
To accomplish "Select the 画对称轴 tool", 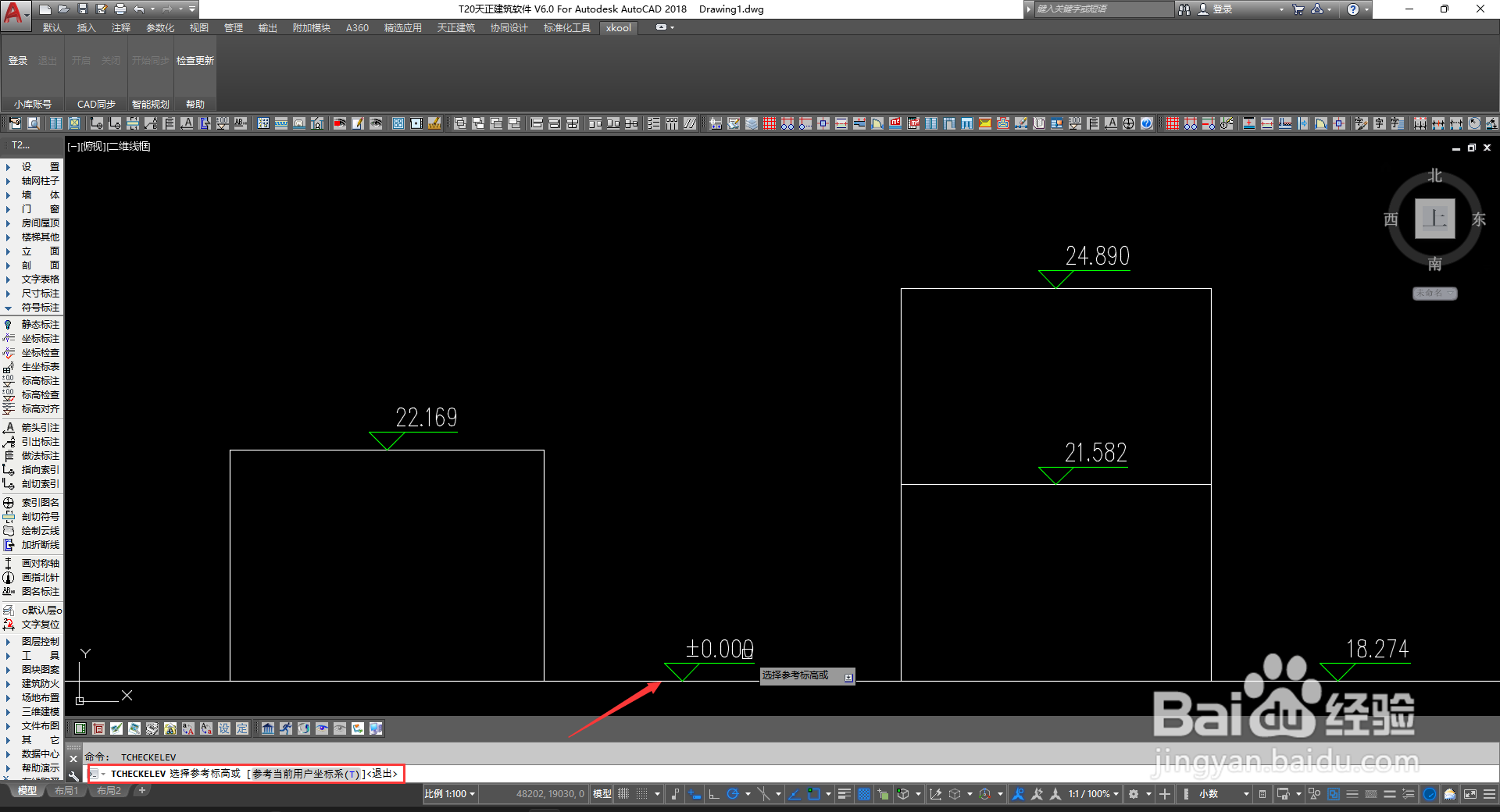I will 31,564.
